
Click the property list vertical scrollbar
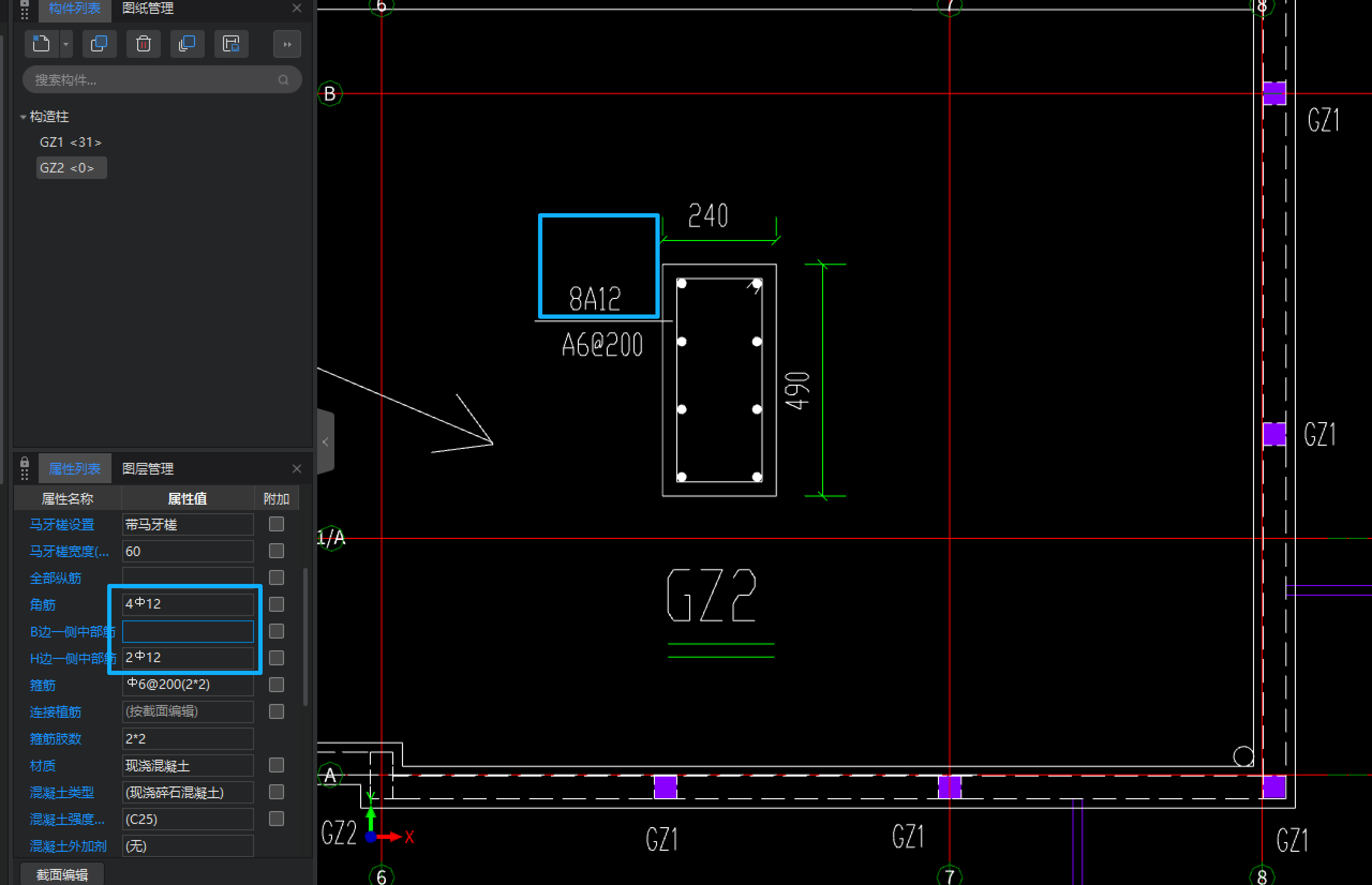click(305, 636)
